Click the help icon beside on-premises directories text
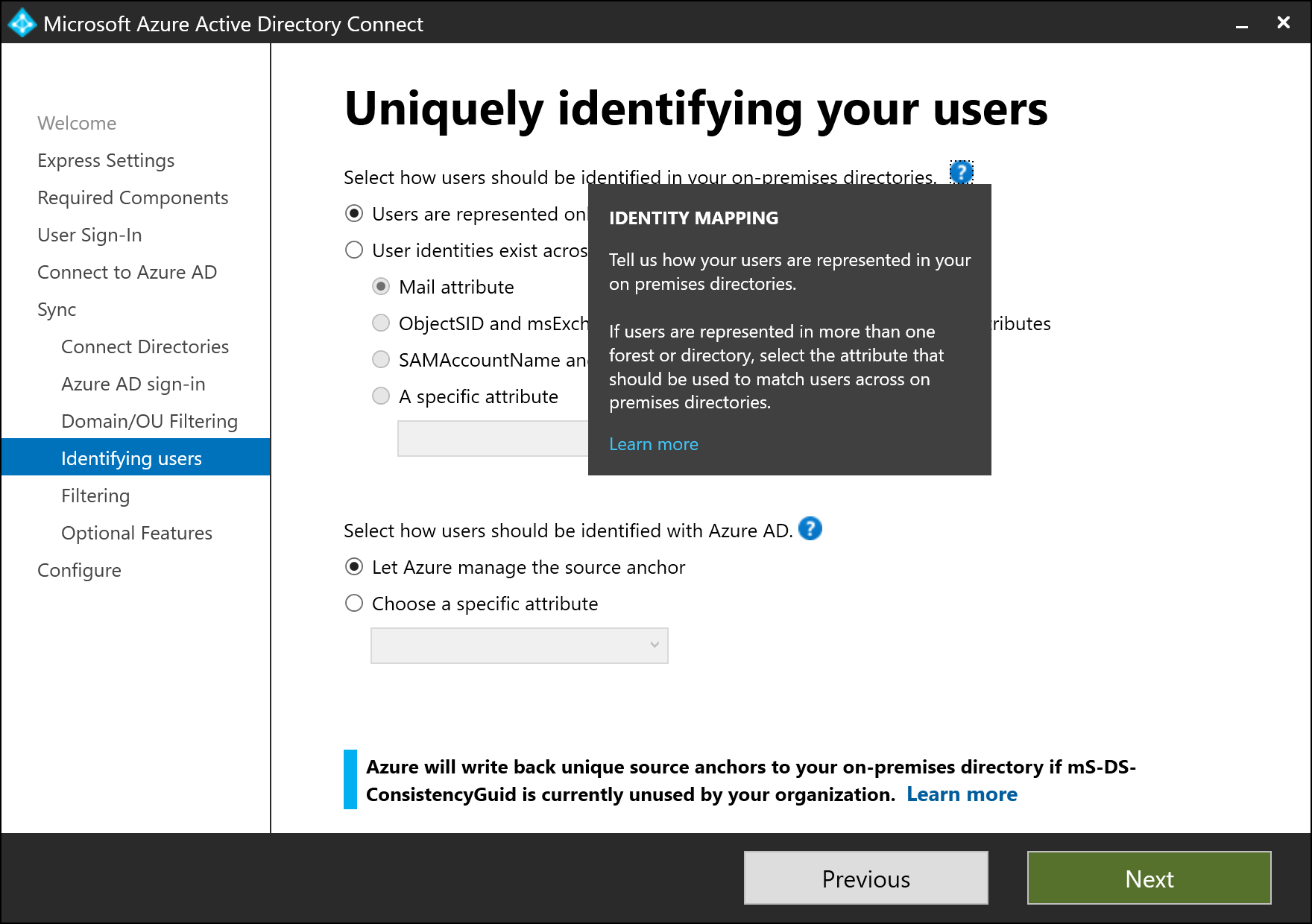This screenshot has height=924, width=1312. (961, 172)
